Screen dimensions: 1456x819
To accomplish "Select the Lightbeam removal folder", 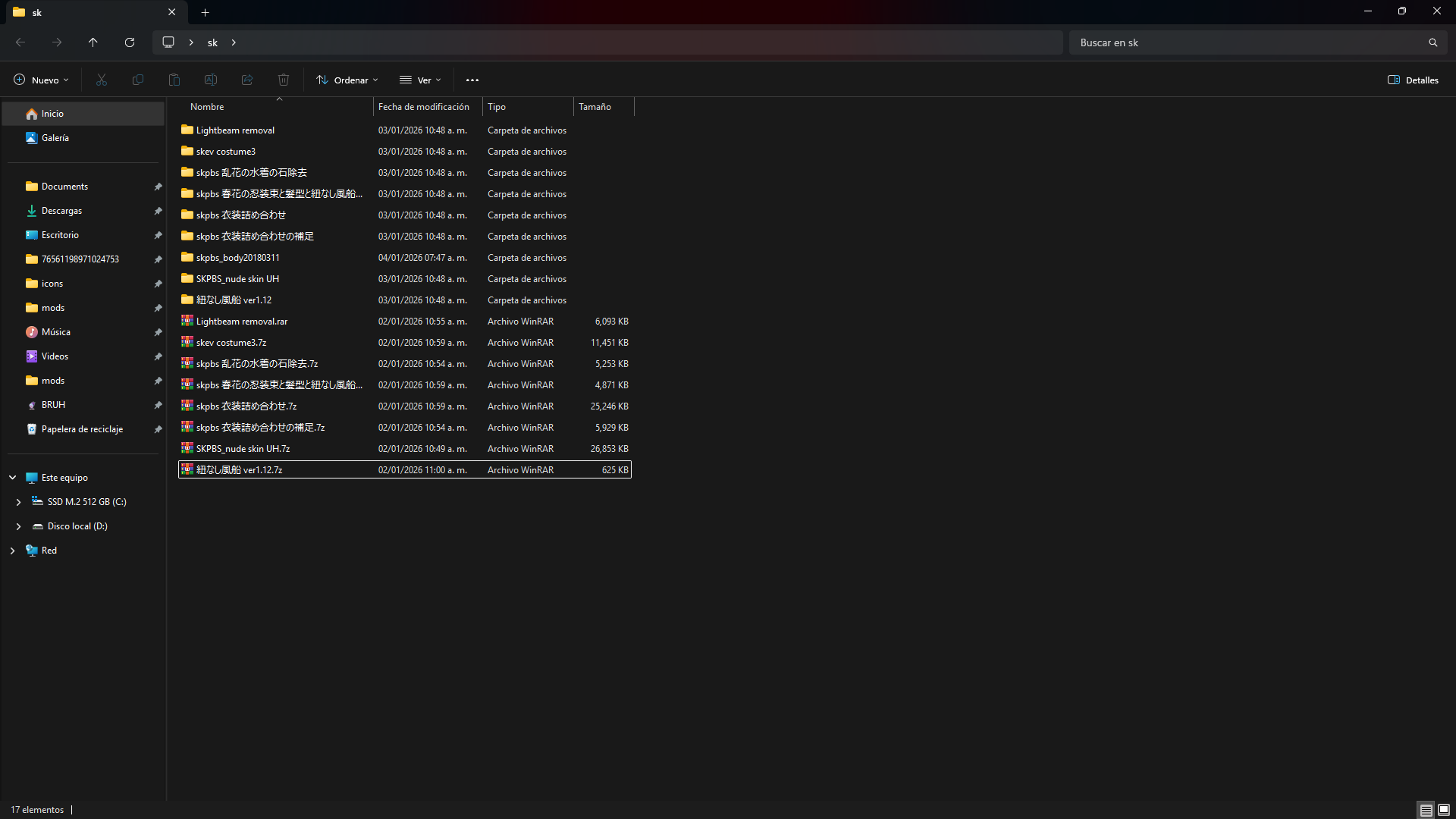I will (x=405, y=130).
